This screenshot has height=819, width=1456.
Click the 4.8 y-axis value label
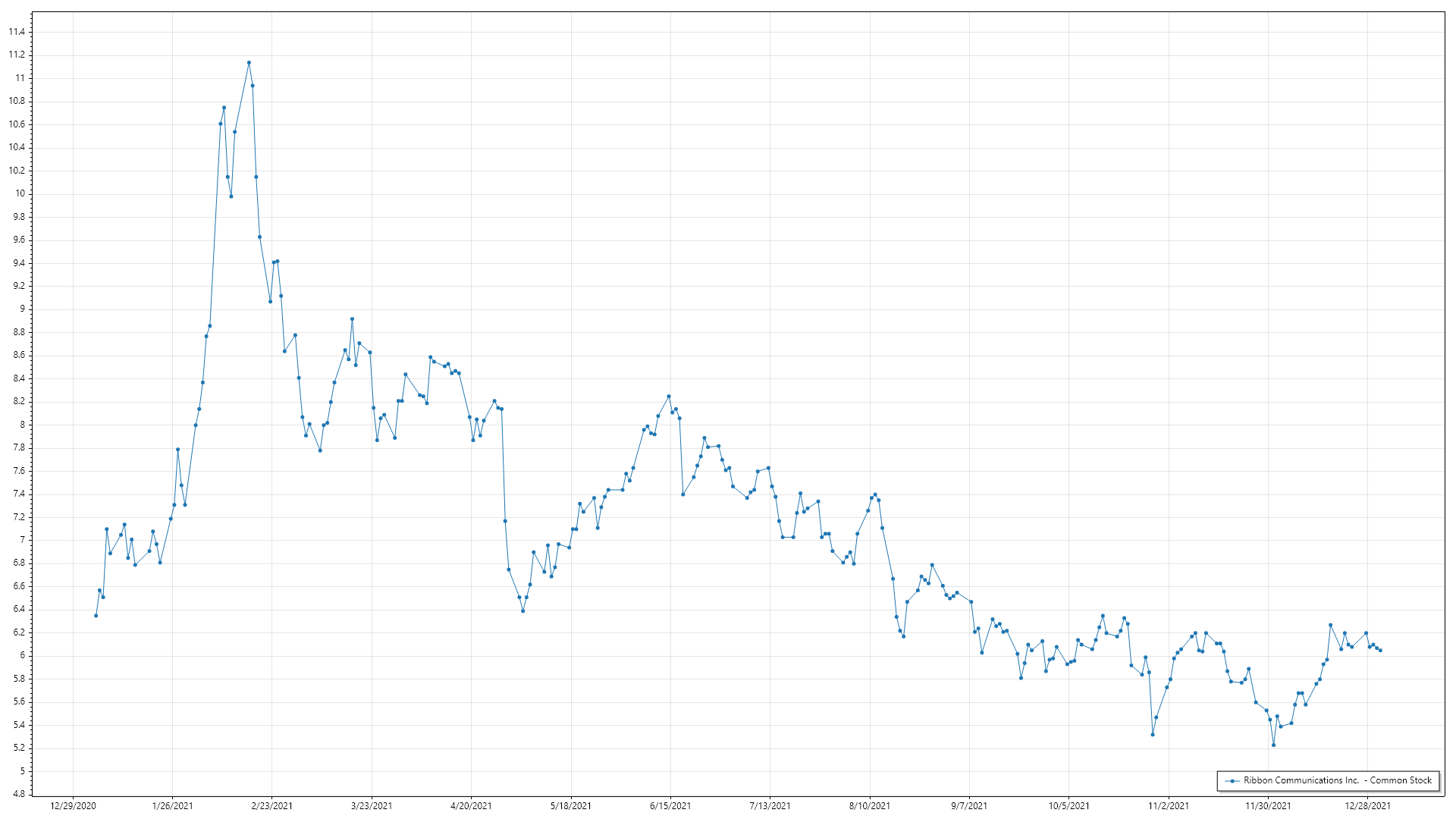pos(18,794)
